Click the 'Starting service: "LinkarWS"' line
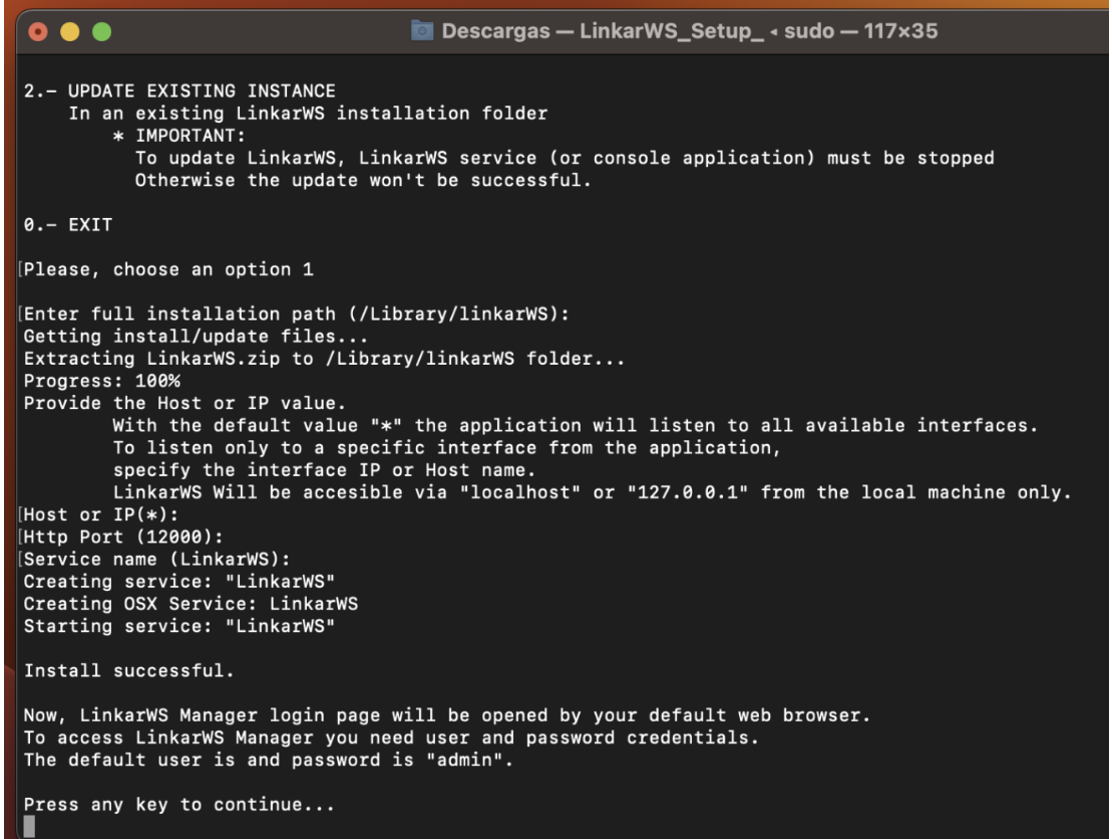The image size is (1112, 839). (x=180, y=626)
